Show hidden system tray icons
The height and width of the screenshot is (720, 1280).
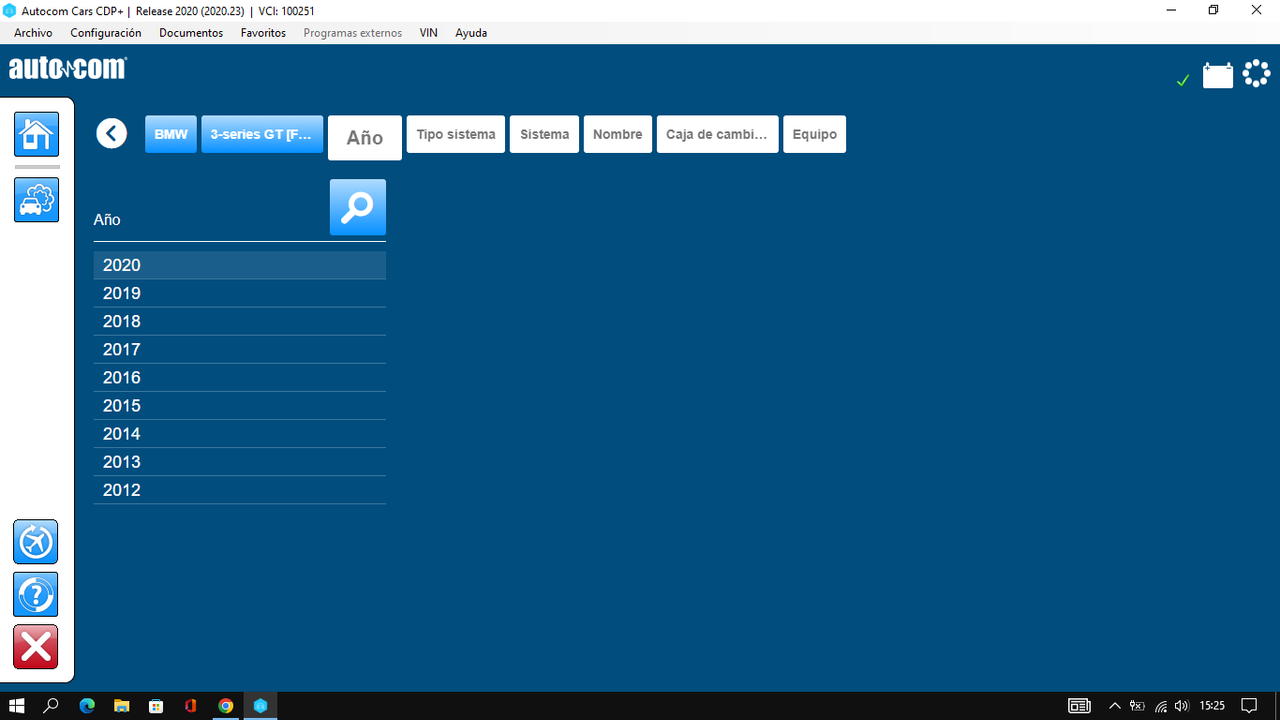1115,706
